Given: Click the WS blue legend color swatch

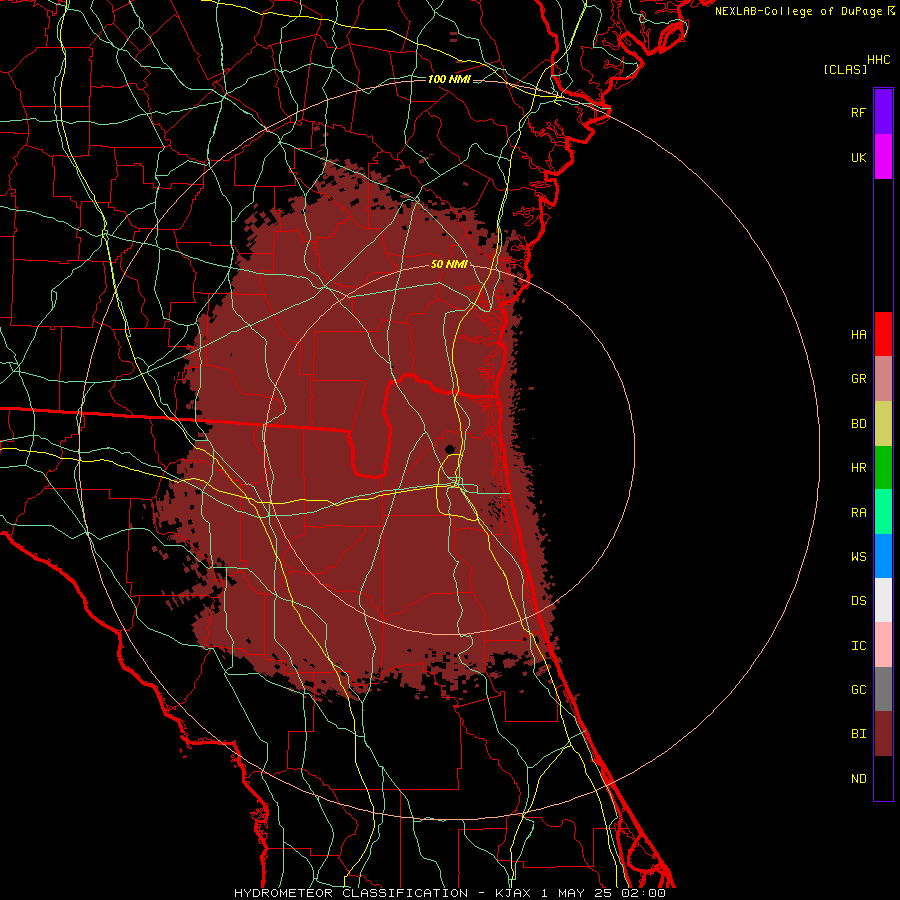Looking at the screenshot, I should click(x=883, y=556).
